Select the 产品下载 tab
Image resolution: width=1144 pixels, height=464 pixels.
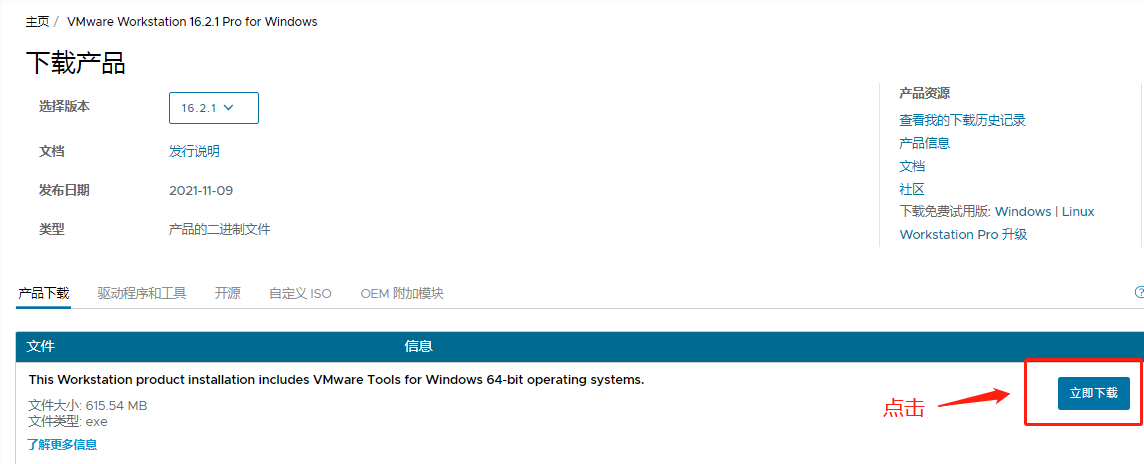(x=44, y=293)
